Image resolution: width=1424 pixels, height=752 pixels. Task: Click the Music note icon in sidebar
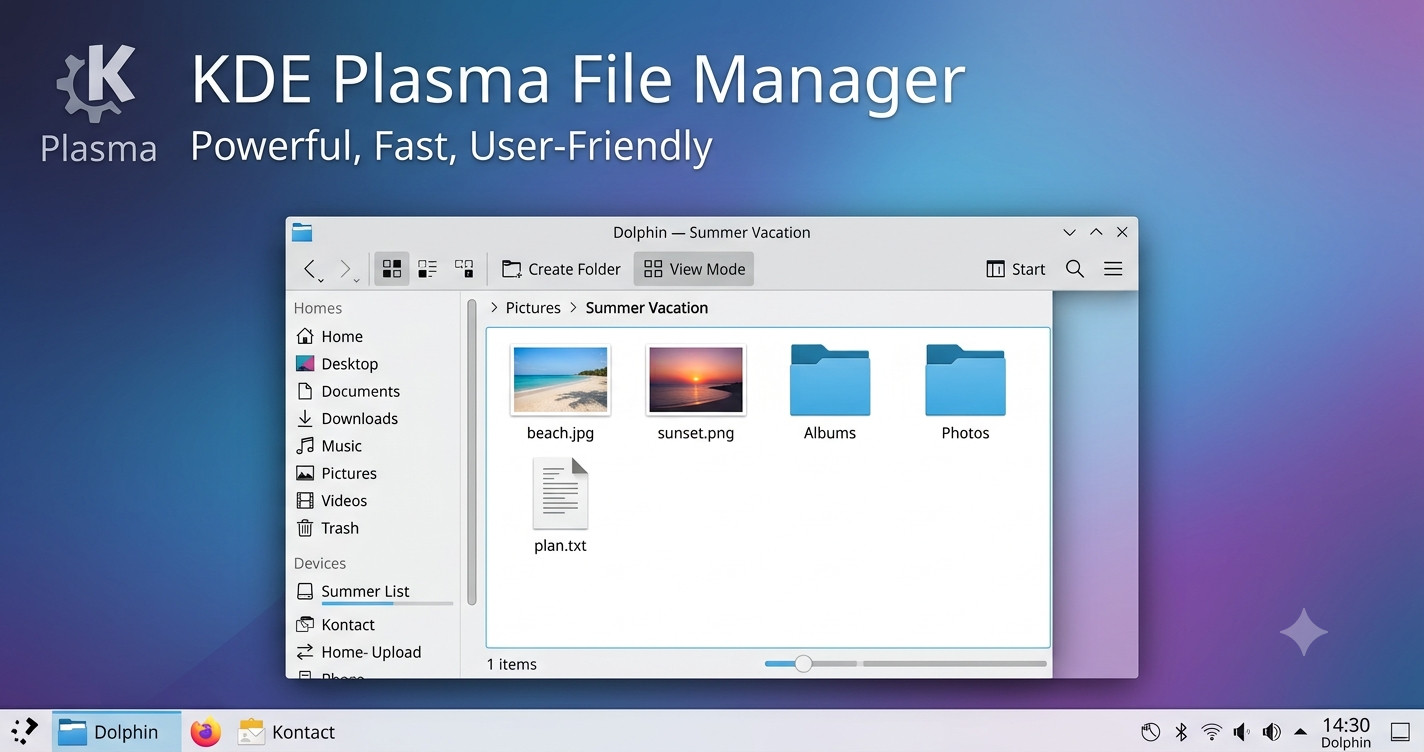coord(305,446)
